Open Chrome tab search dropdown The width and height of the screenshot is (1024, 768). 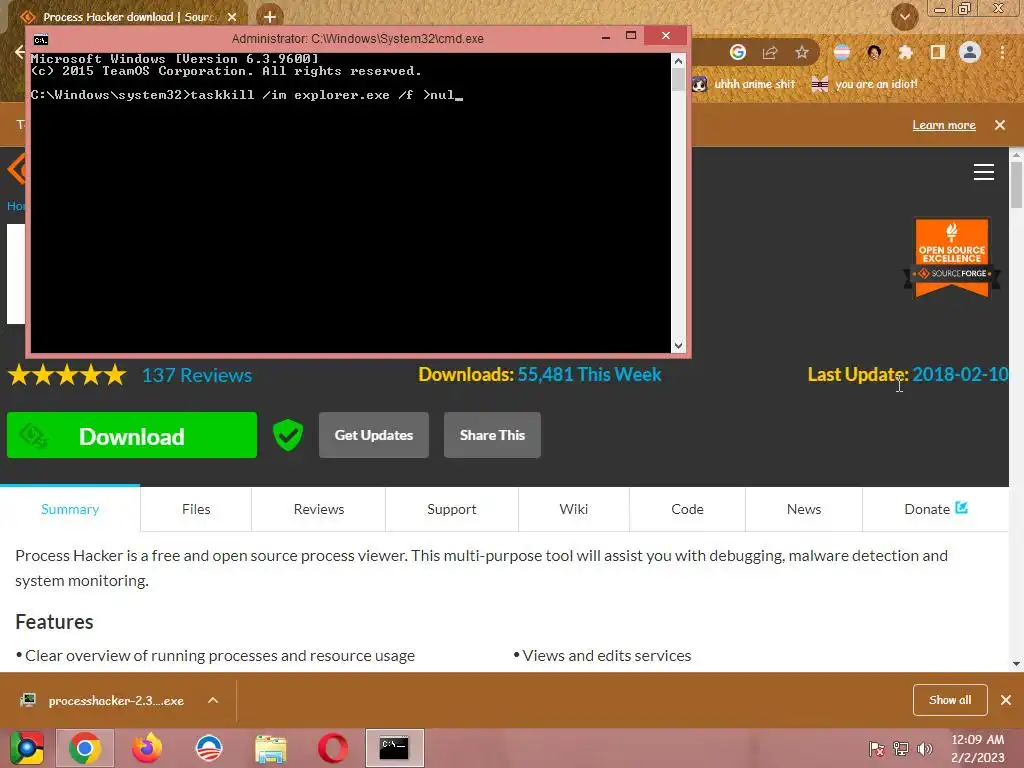[905, 17]
